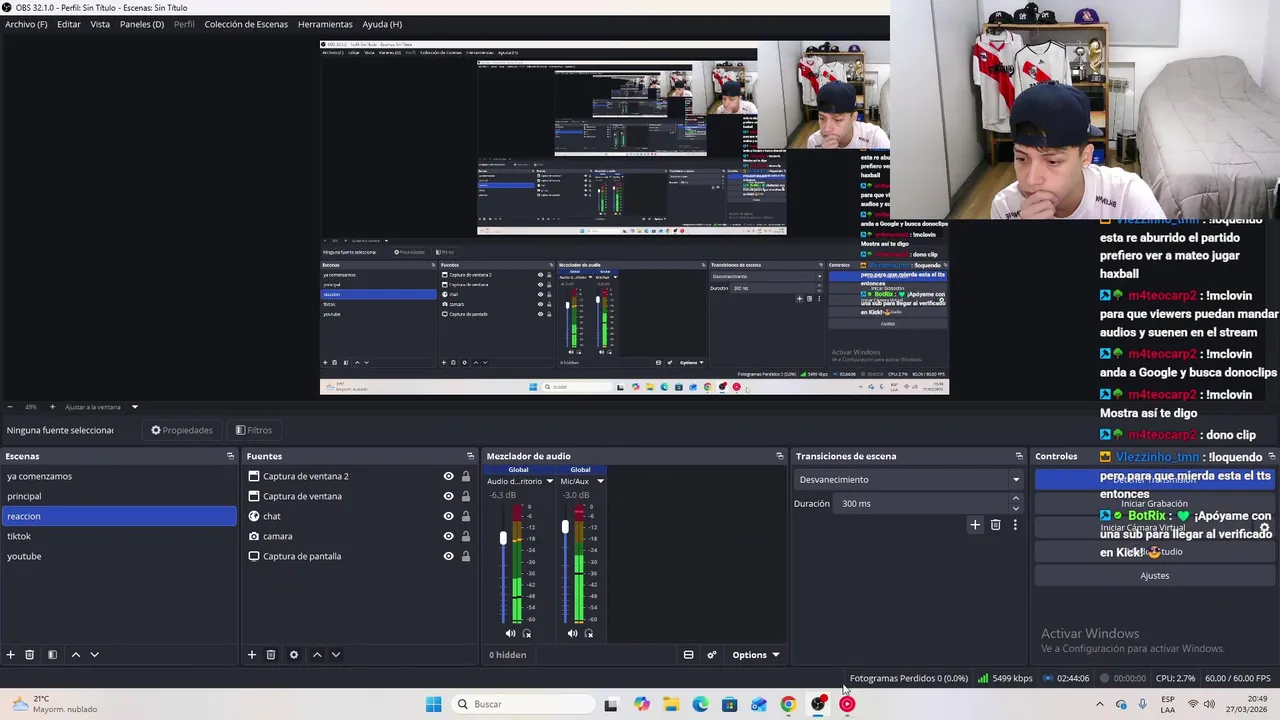Decrease duration with stepper down arrow

1016,509
